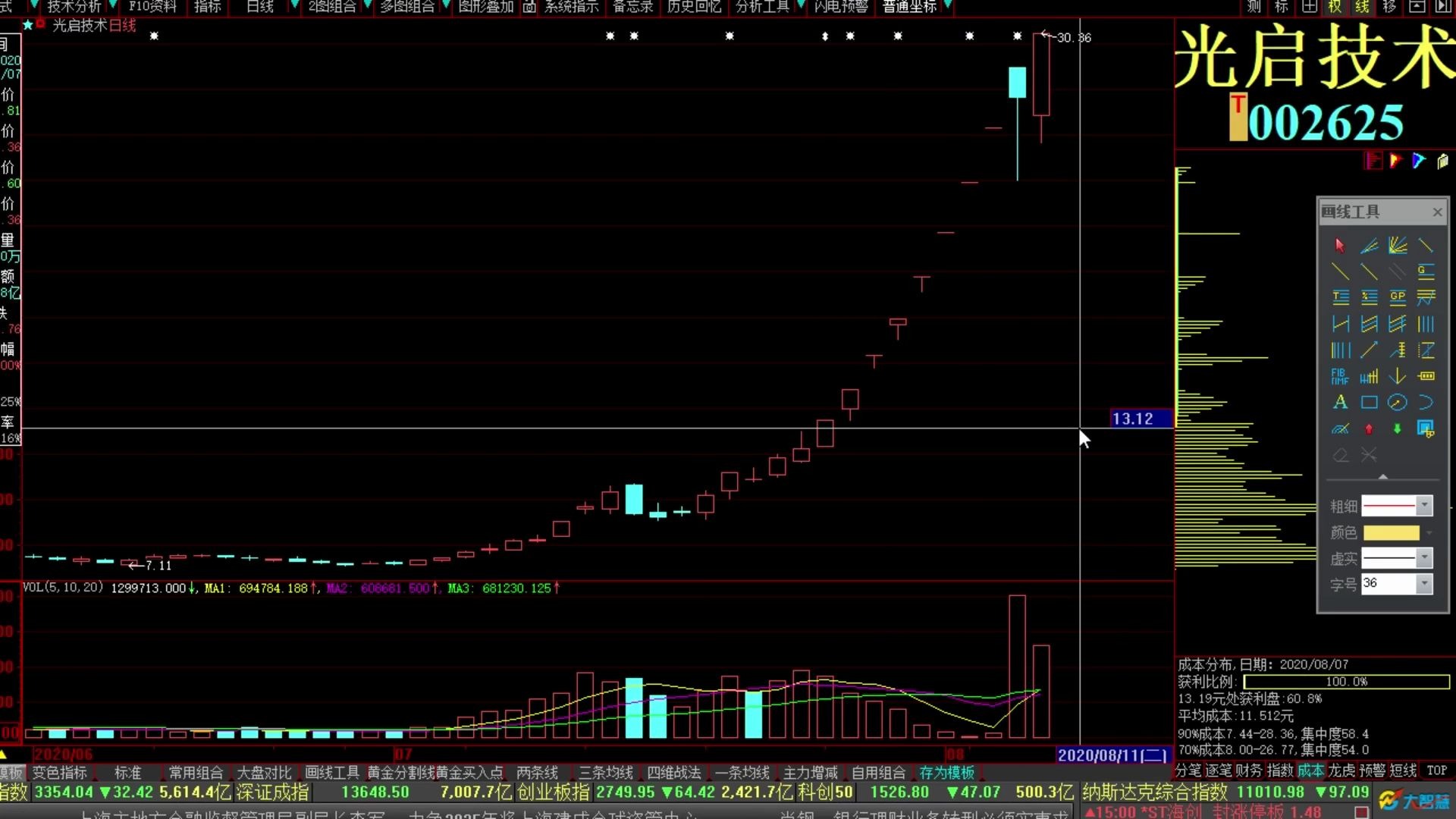Screen dimensions: 1456x819
Task: Select the red up-arrow marker tool
Action: tap(1369, 428)
